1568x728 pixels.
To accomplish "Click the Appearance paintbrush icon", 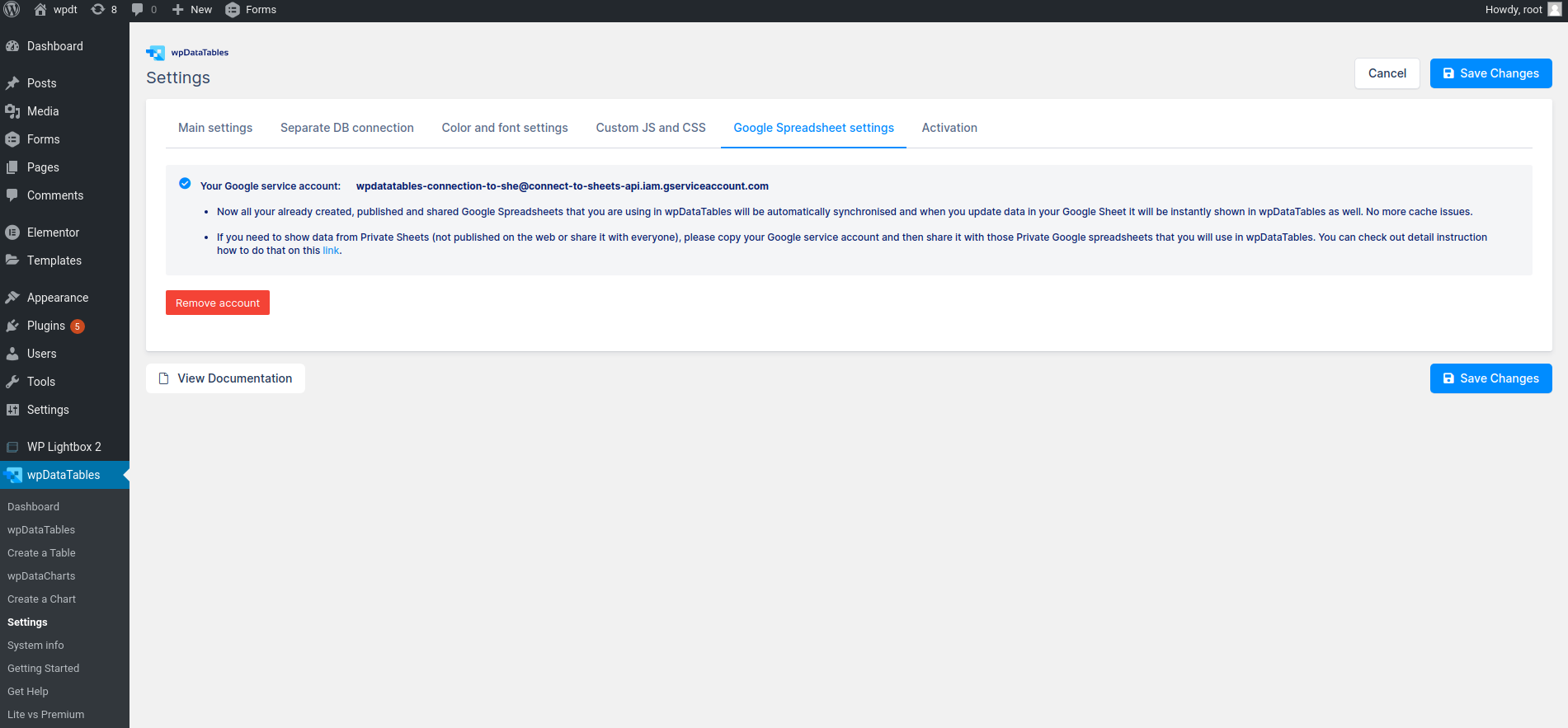I will 12,298.
